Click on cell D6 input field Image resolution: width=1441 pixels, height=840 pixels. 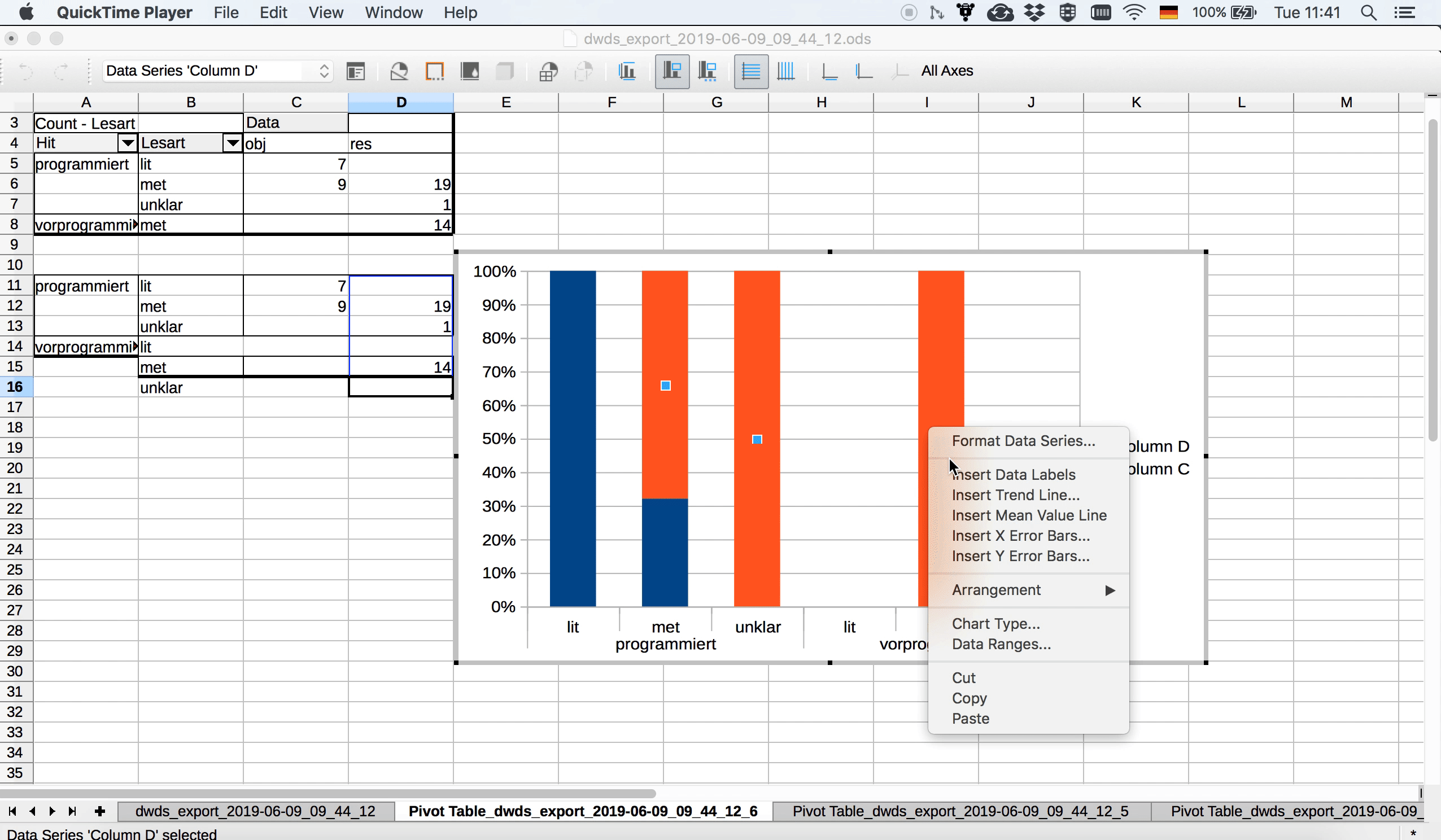(x=401, y=184)
